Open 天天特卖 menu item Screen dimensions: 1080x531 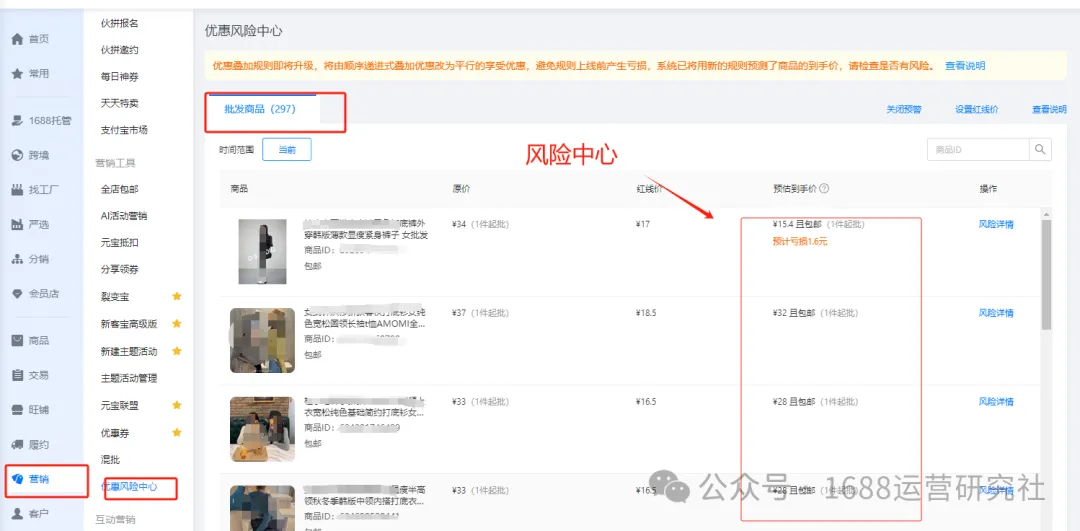tap(120, 103)
